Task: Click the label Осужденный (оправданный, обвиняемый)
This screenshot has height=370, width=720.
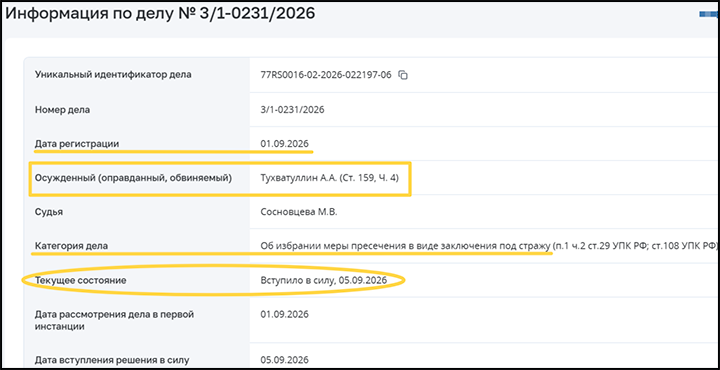Action: [x=133, y=178]
